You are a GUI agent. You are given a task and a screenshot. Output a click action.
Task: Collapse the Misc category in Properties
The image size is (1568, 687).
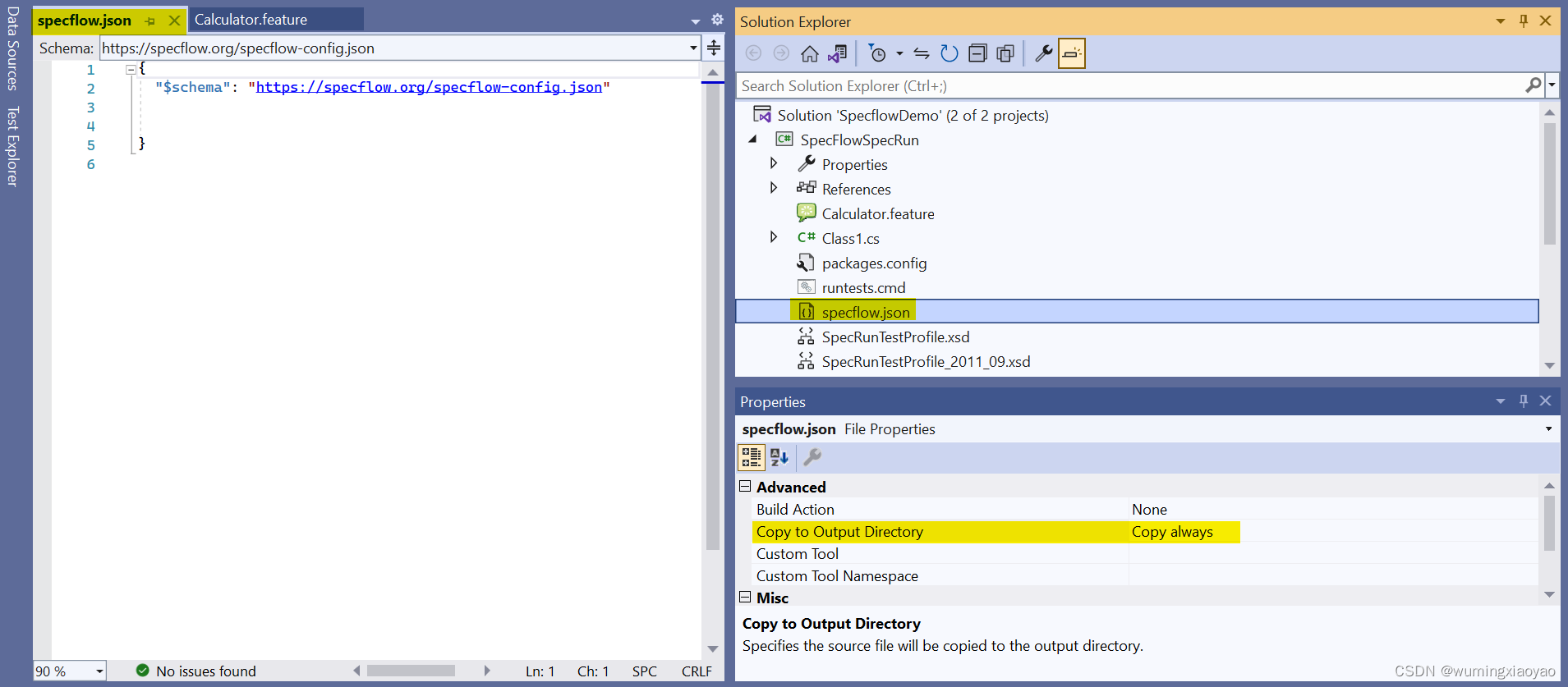pos(745,598)
